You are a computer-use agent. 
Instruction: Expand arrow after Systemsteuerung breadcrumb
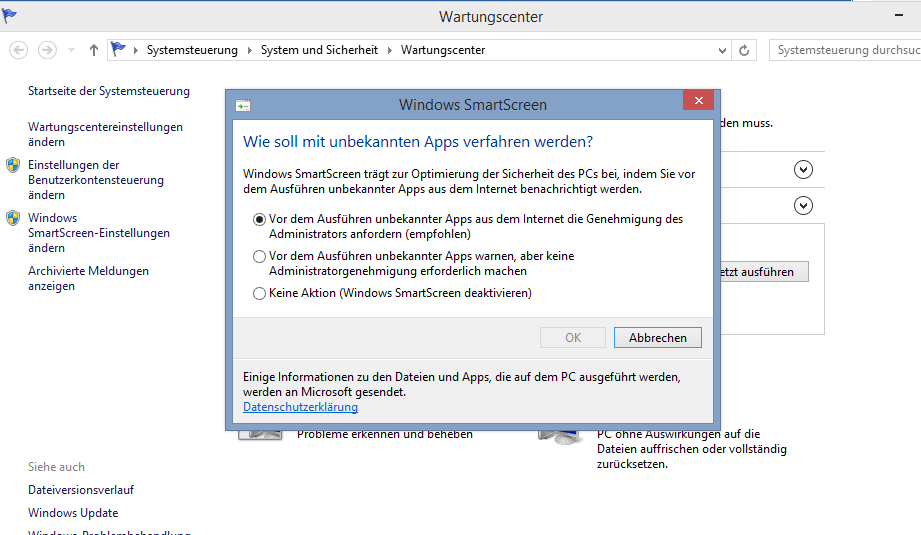click(250, 51)
